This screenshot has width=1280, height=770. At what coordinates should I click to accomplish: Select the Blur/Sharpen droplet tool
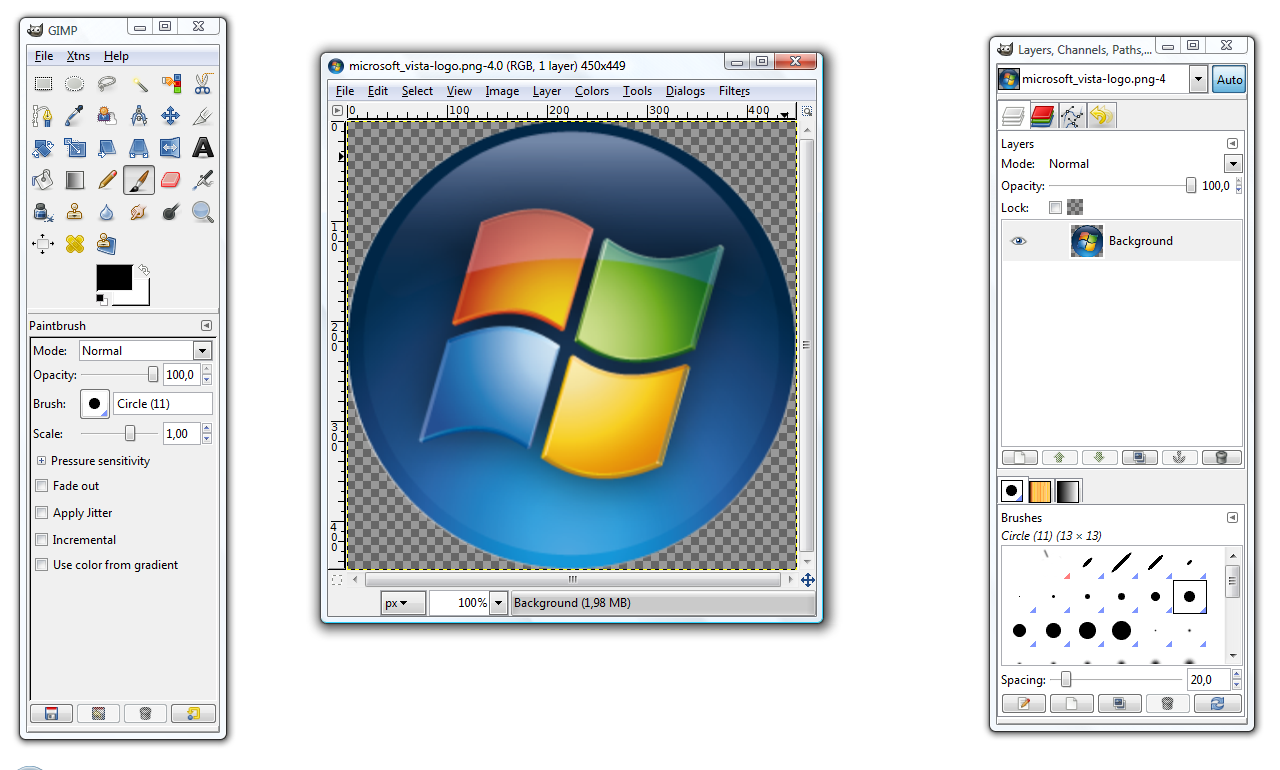pos(107,212)
